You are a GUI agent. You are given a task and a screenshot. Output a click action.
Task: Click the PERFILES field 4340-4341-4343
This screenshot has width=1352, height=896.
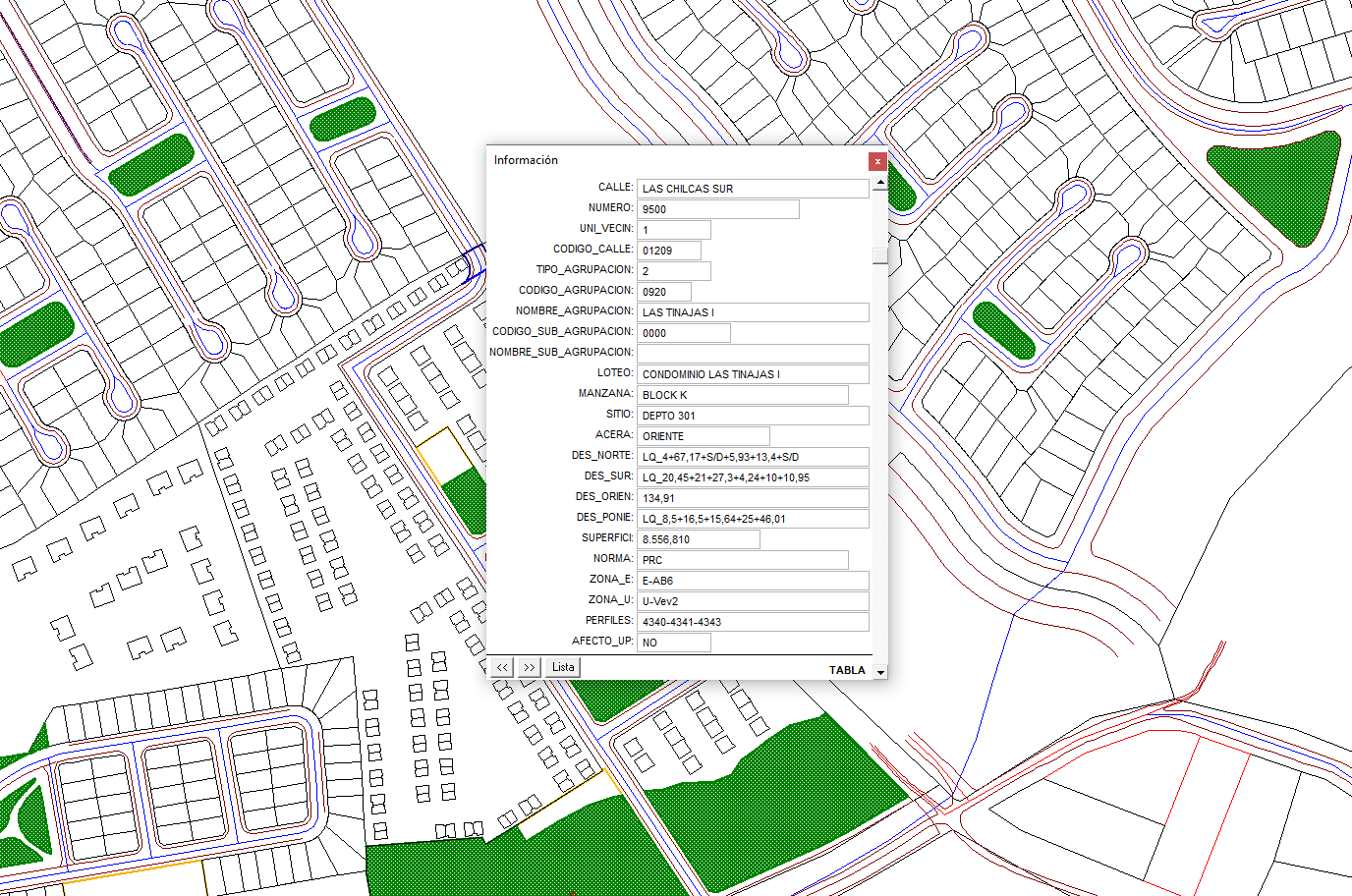click(x=752, y=622)
